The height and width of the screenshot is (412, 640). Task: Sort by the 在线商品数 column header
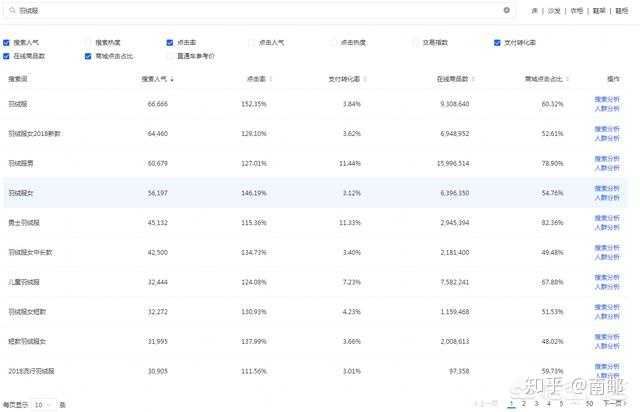point(453,78)
